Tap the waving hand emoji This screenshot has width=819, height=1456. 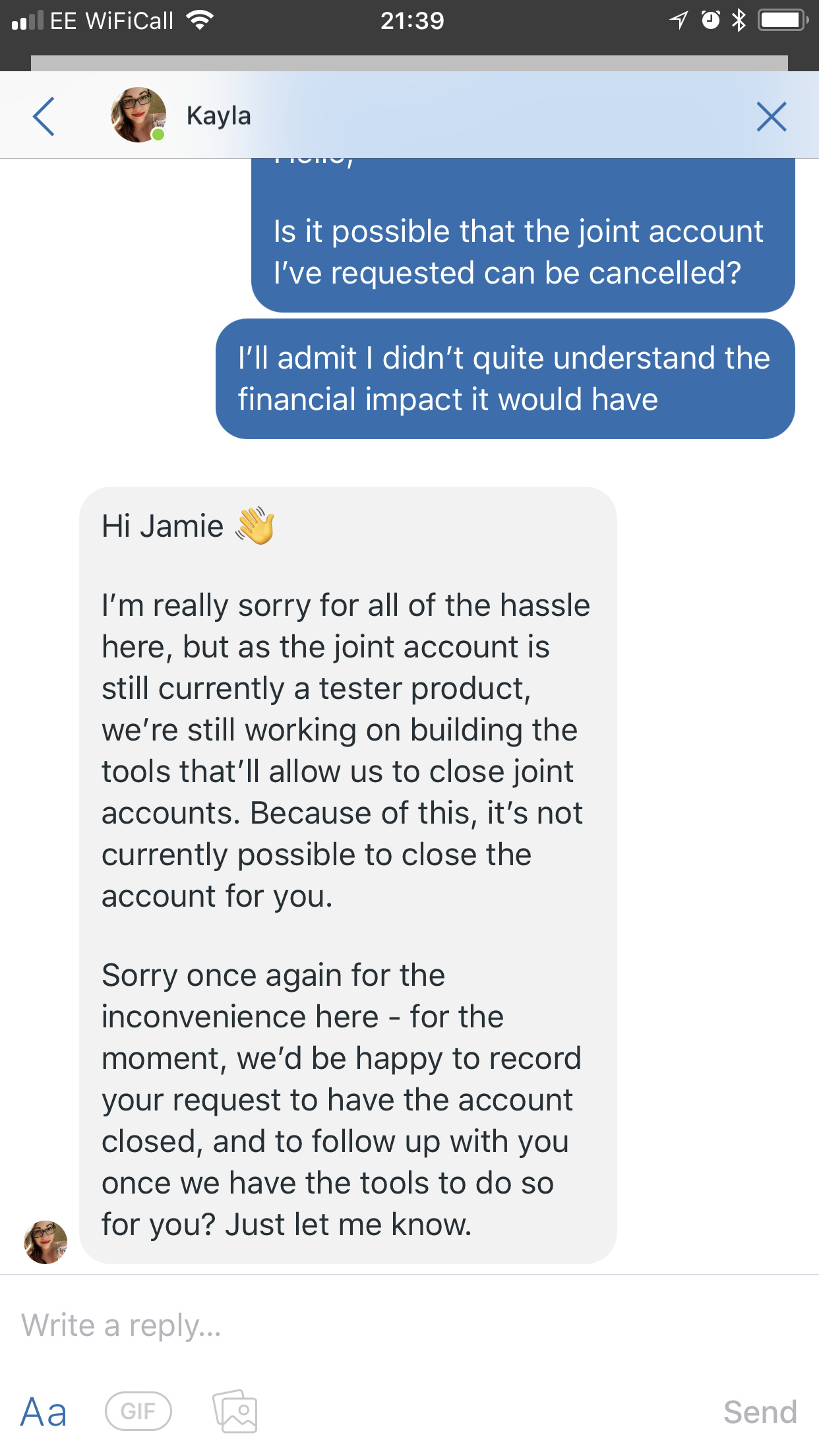(x=255, y=526)
